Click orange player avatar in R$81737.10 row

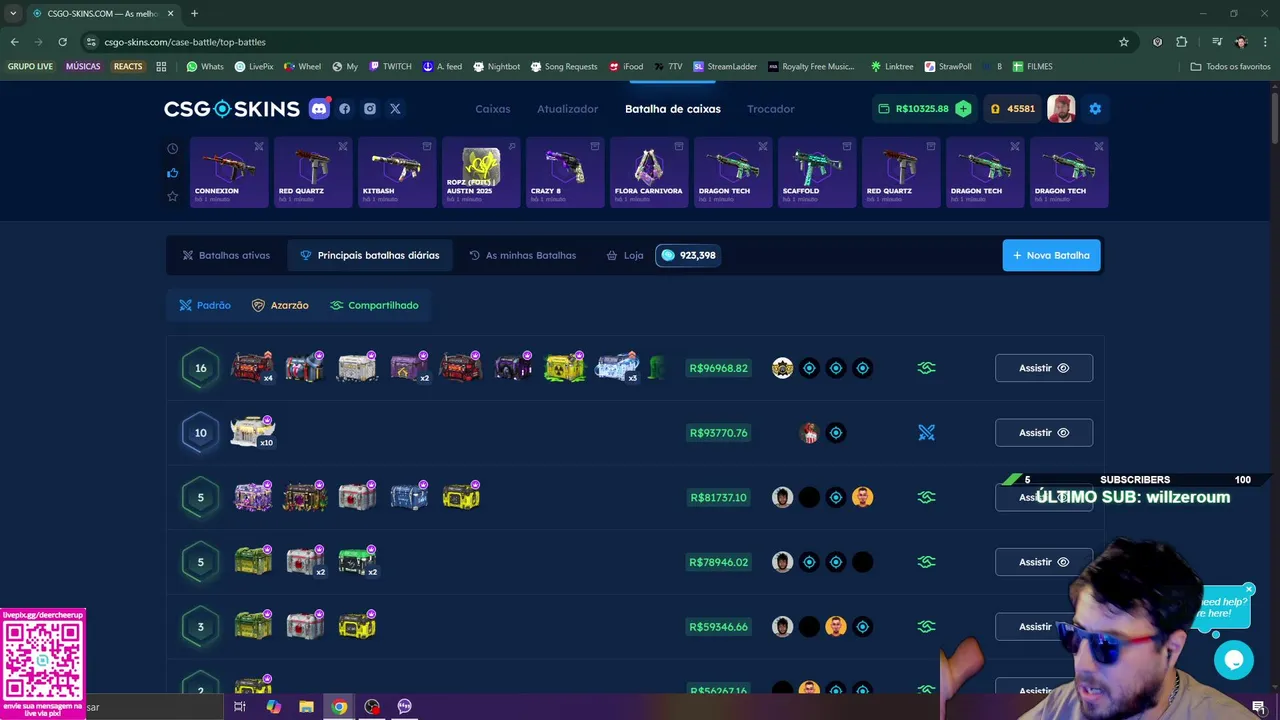862,497
